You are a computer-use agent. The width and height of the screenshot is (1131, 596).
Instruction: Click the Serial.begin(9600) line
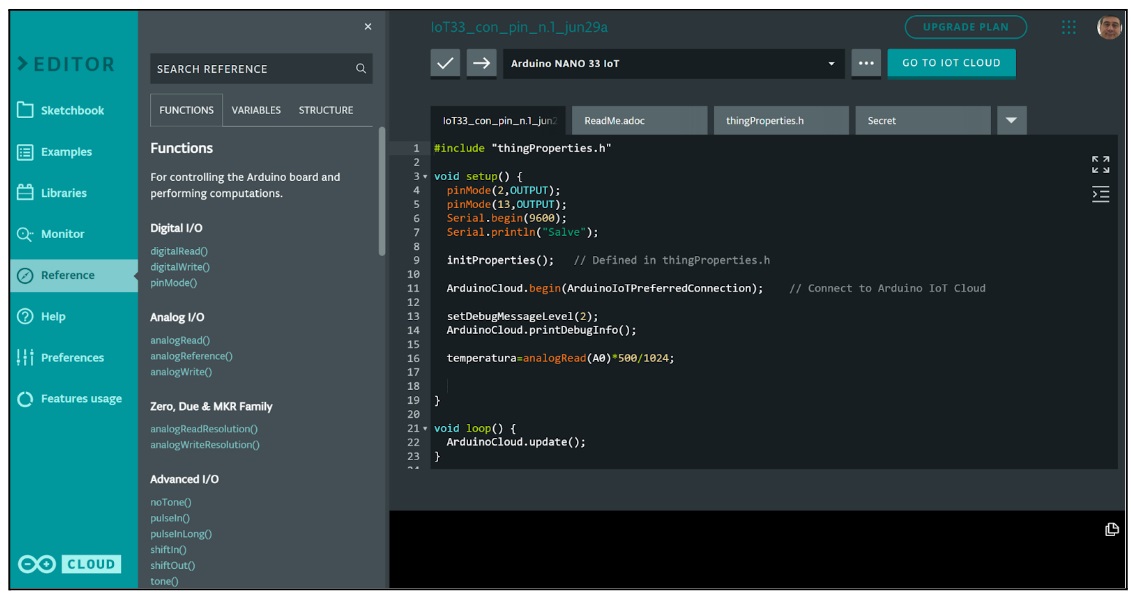tap(506, 218)
